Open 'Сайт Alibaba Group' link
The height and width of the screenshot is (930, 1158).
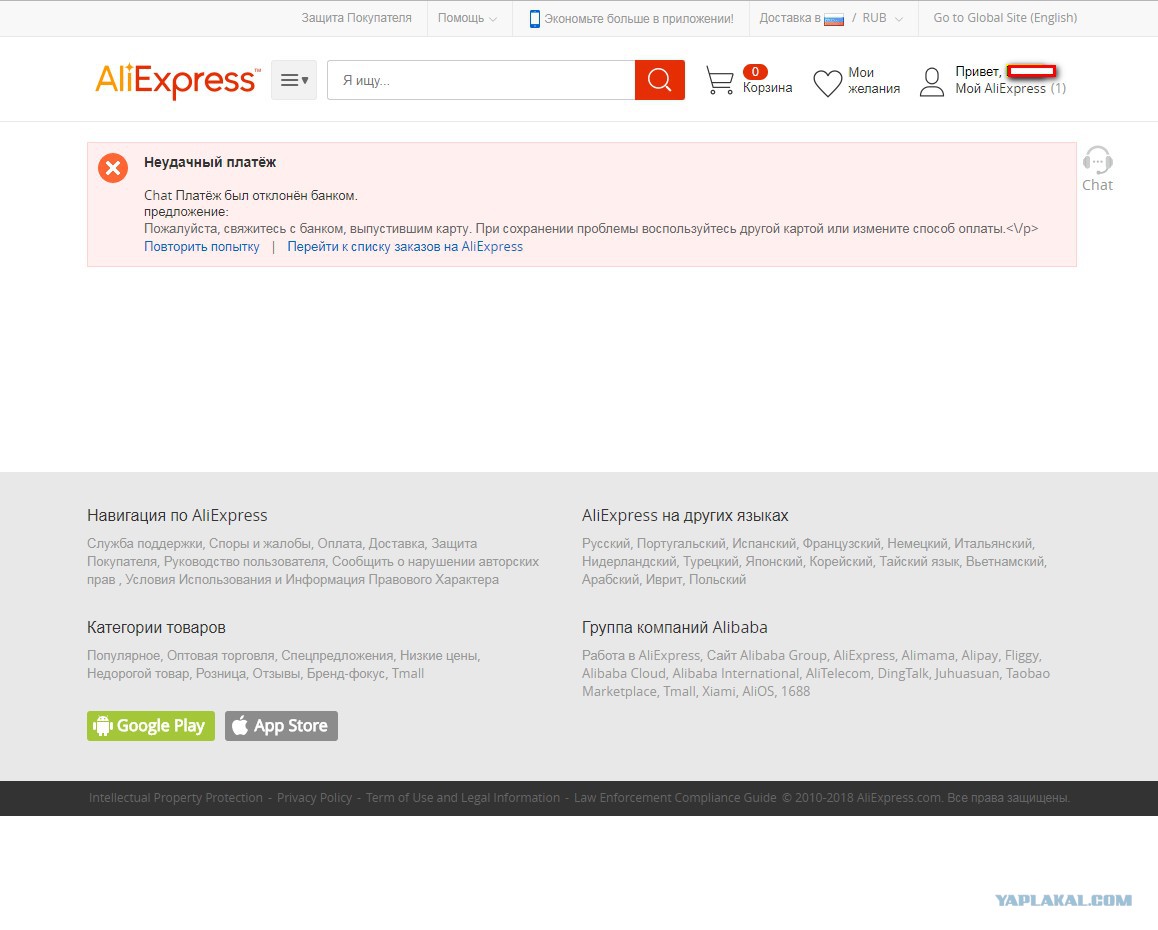pos(767,656)
